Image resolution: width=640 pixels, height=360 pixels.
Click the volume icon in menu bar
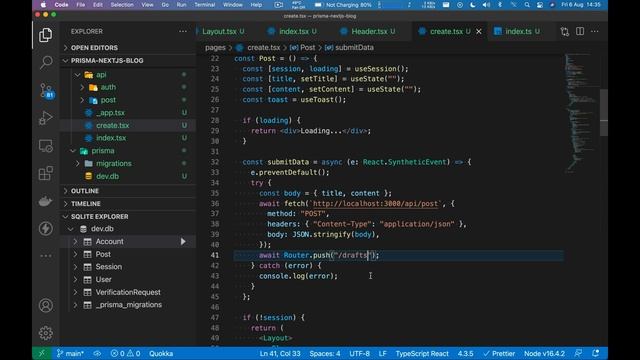pyautogui.click(x=486, y=5)
